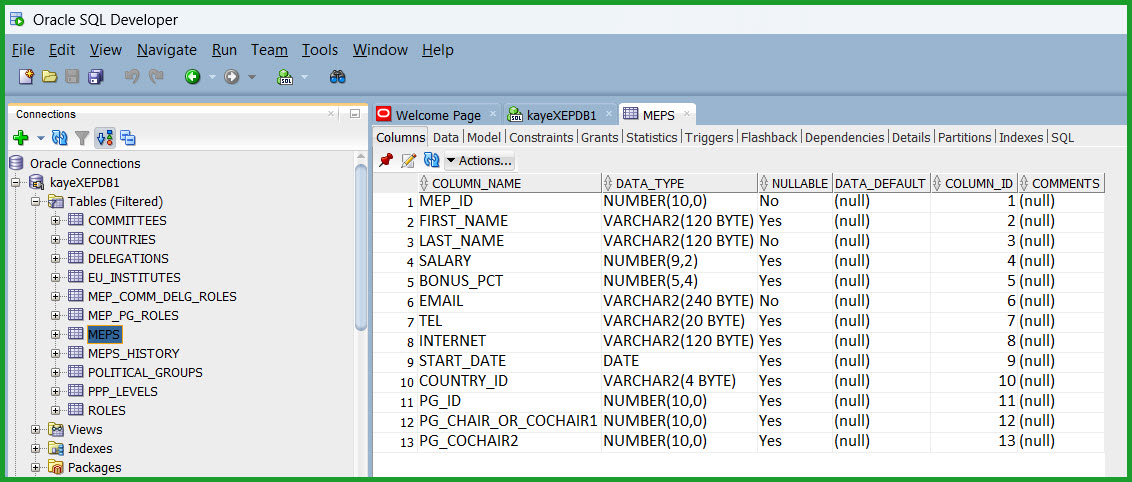Open the Actions... dropdown
Image resolution: width=1132 pixels, height=482 pixels.
click(479, 160)
